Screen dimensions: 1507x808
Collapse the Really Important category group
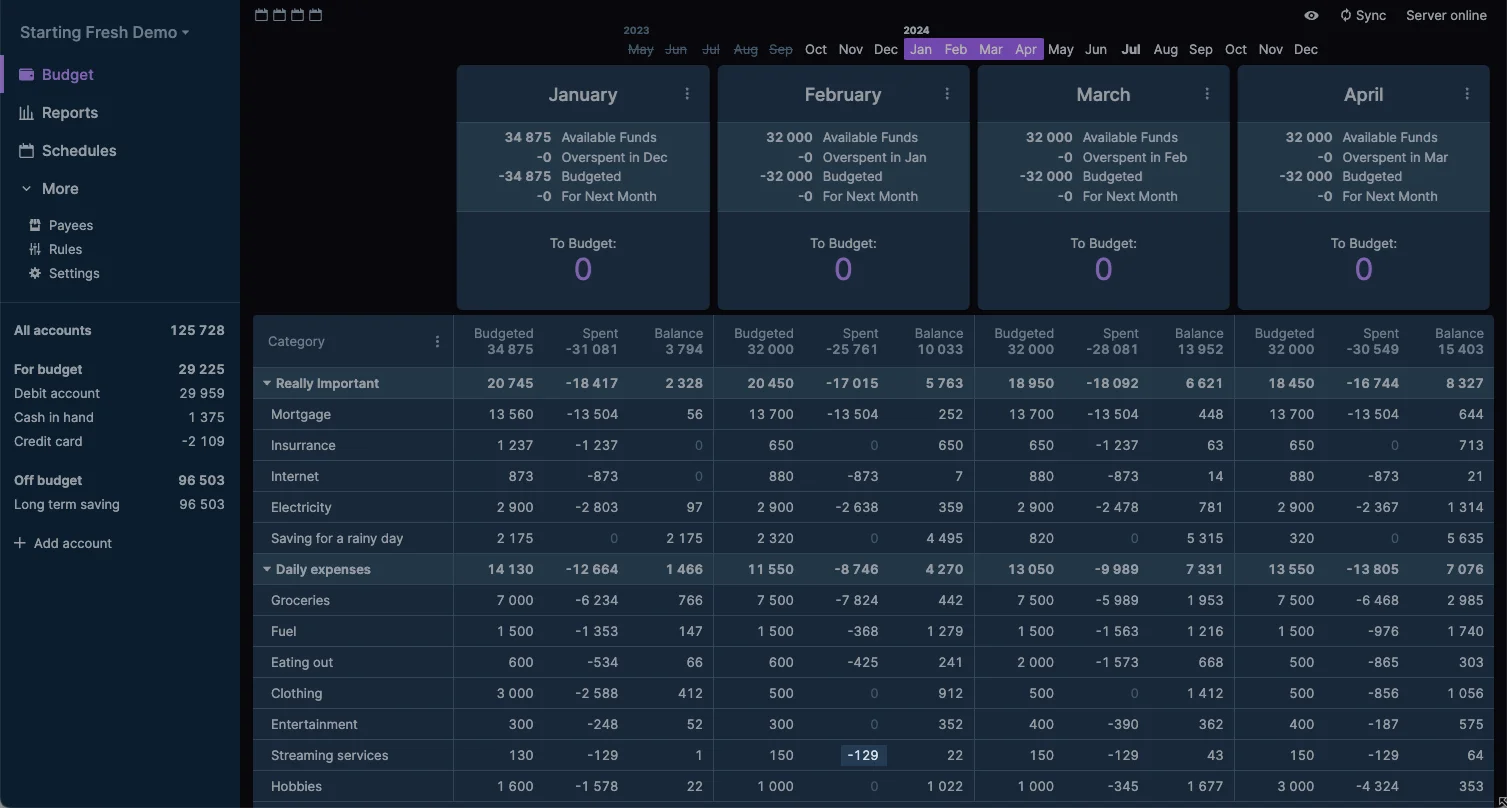(x=266, y=382)
